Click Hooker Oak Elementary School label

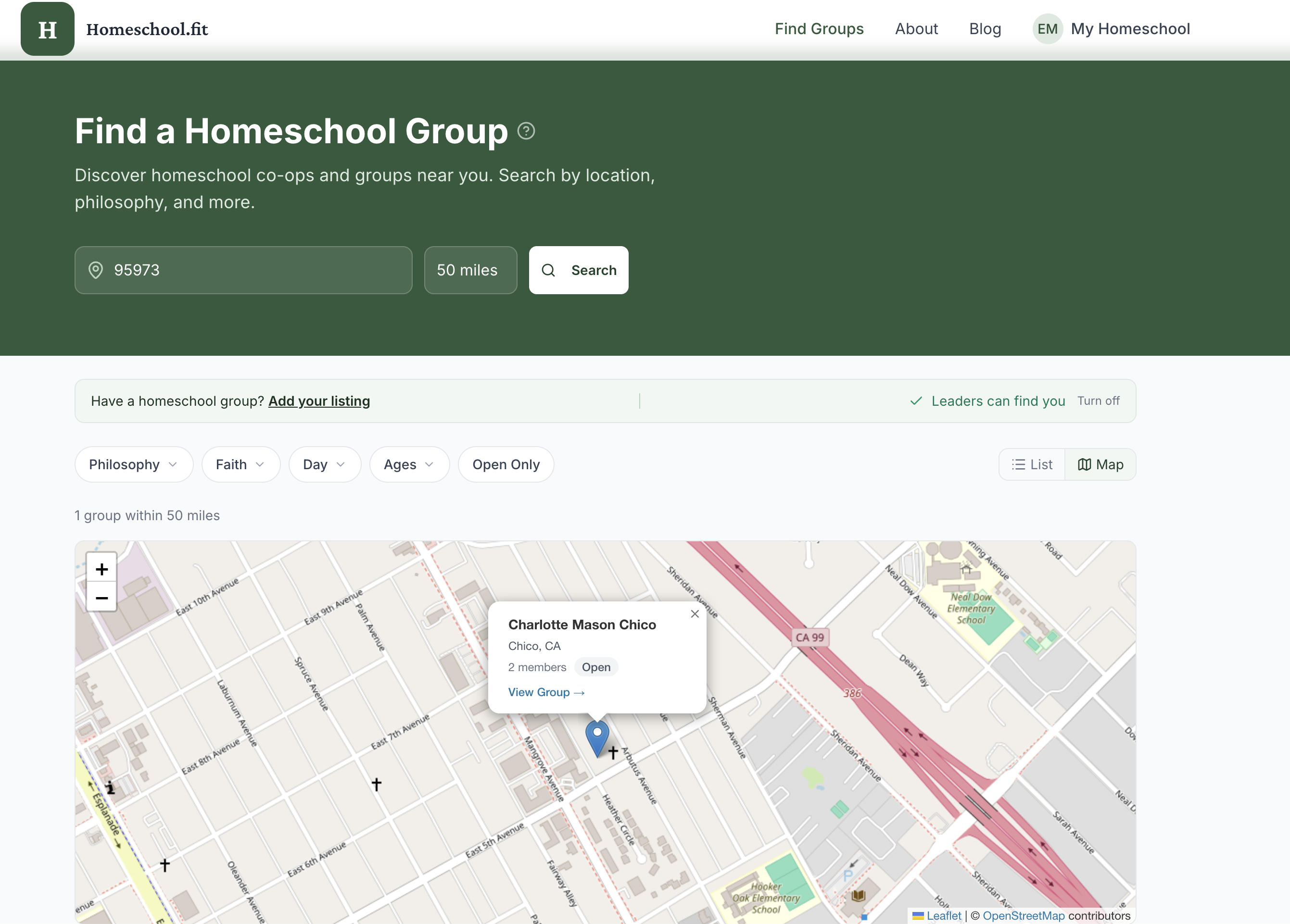766,898
